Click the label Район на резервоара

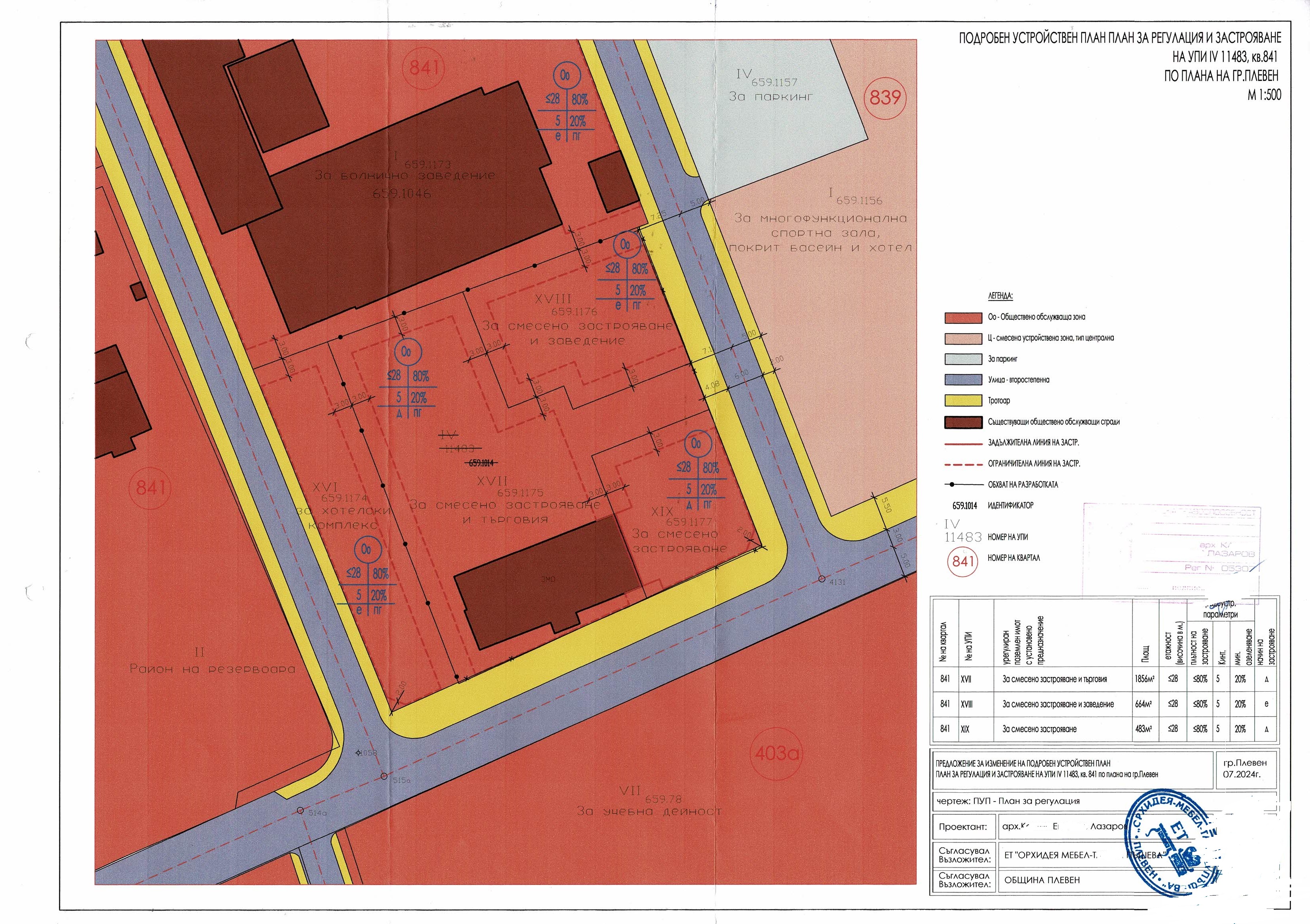click(x=212, y=669)
